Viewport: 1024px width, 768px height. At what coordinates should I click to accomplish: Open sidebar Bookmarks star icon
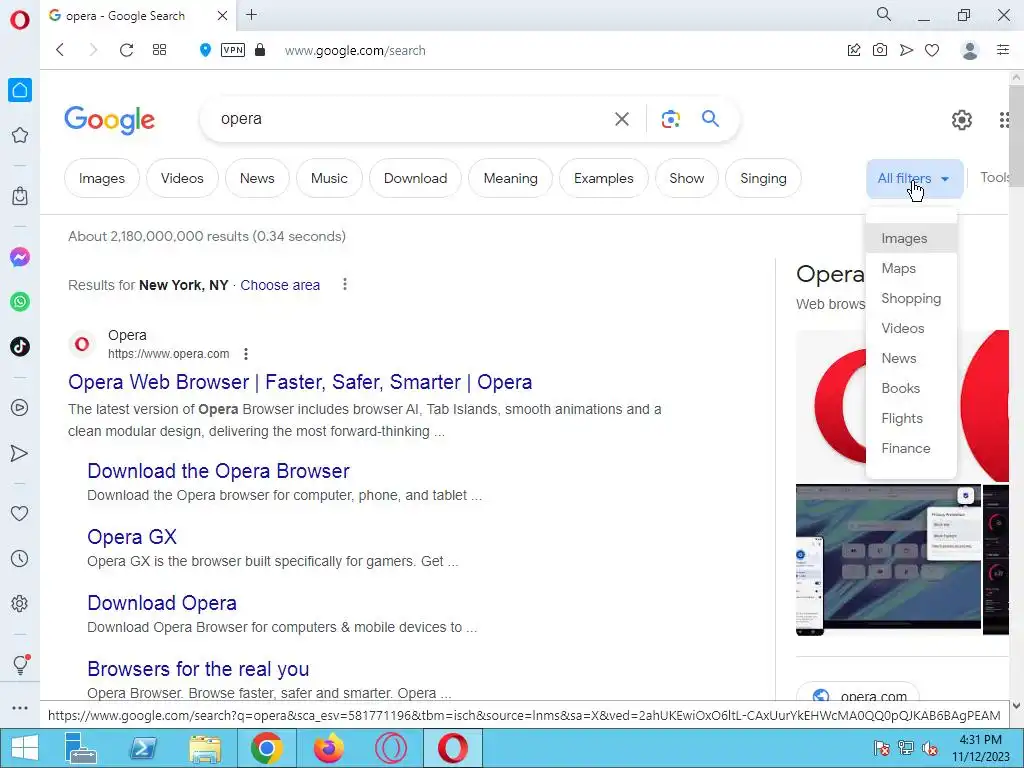click(20, 135)
